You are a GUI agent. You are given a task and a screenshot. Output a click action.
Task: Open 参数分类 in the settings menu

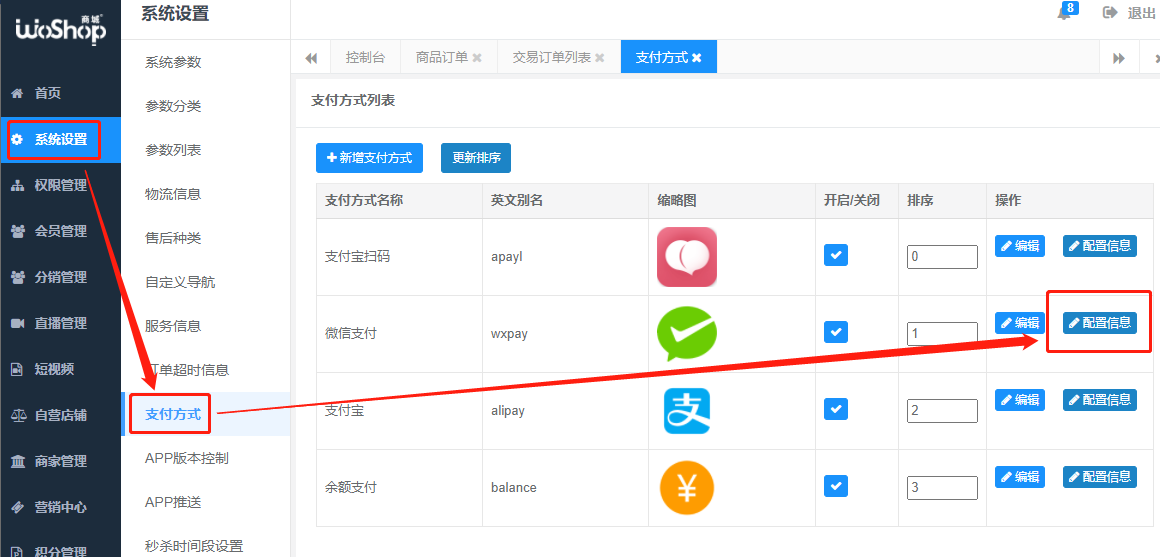click(x=173, y=107)
